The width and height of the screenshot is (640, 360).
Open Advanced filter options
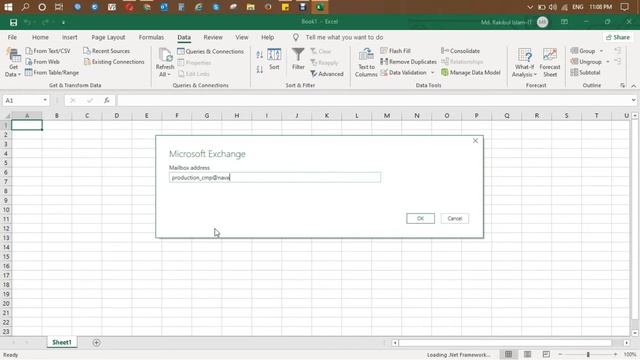[x=327, y=74]
